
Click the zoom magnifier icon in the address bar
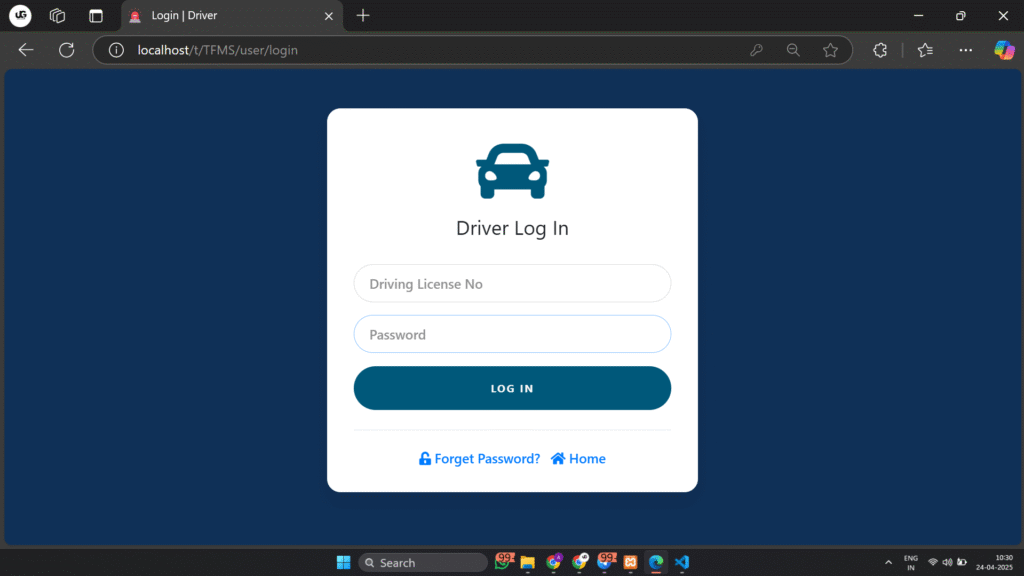(x=793, y=50)
